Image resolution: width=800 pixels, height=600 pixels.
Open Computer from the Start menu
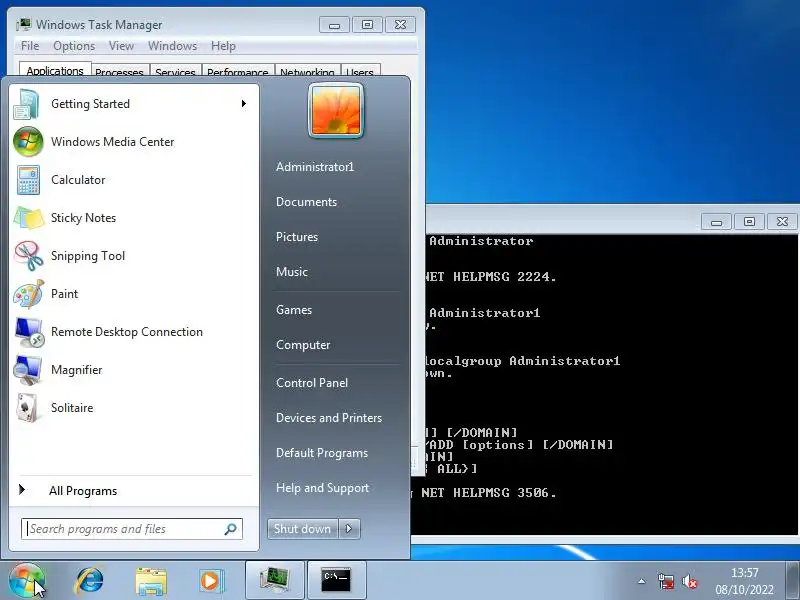303,345
